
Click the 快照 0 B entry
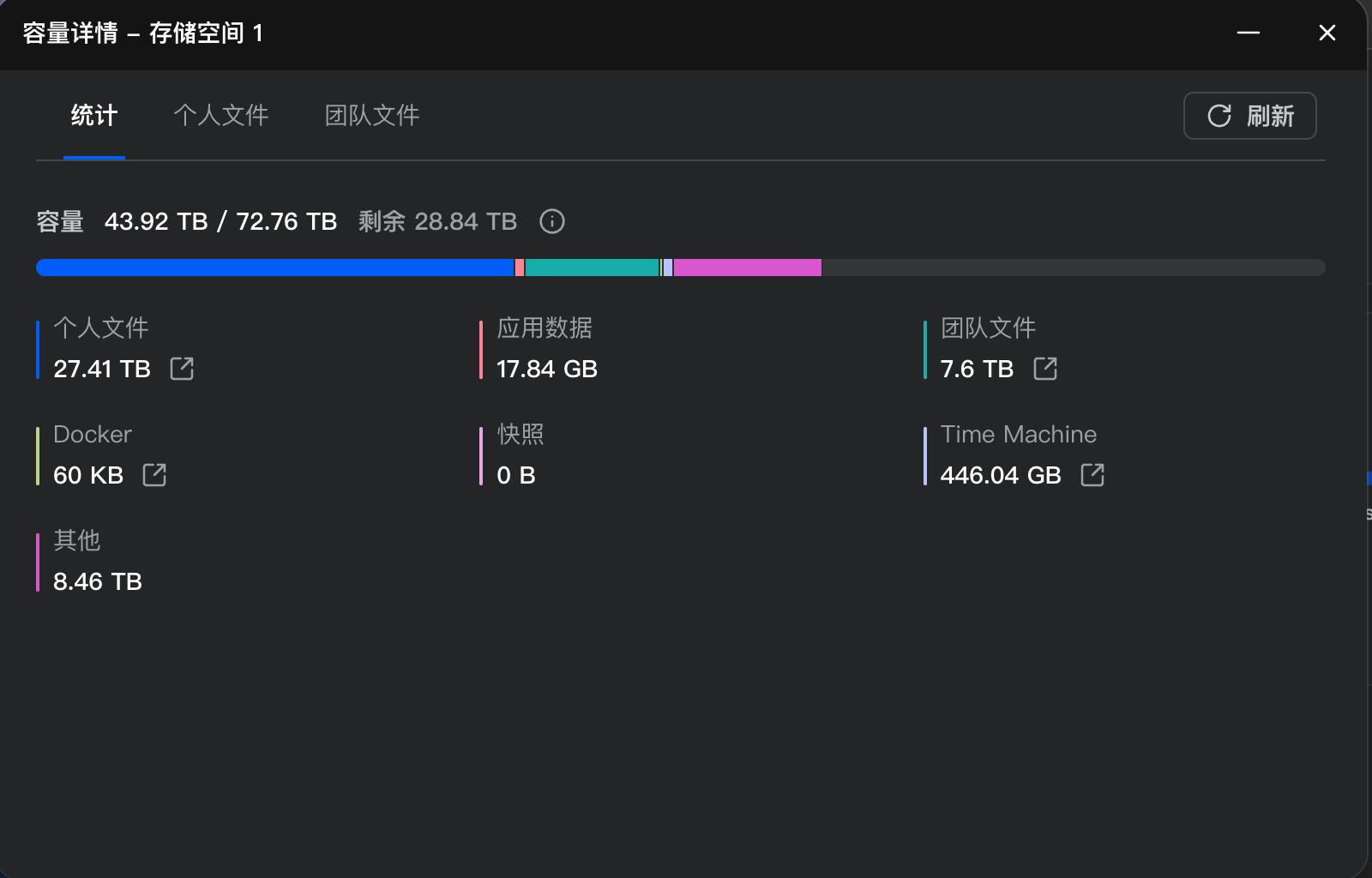(513, 454)
